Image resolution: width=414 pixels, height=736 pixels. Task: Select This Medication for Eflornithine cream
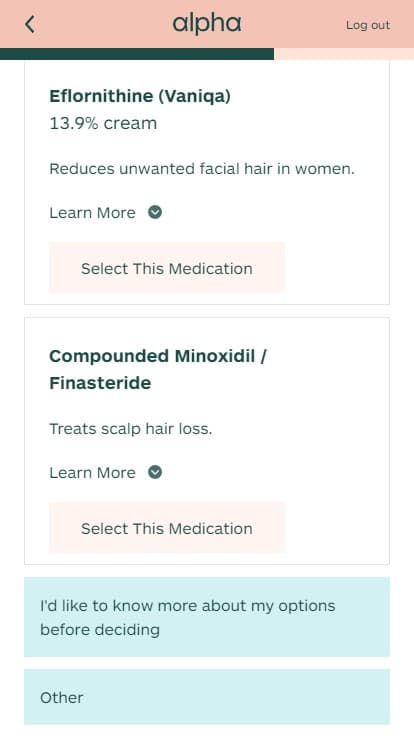(x=167, y=268)
